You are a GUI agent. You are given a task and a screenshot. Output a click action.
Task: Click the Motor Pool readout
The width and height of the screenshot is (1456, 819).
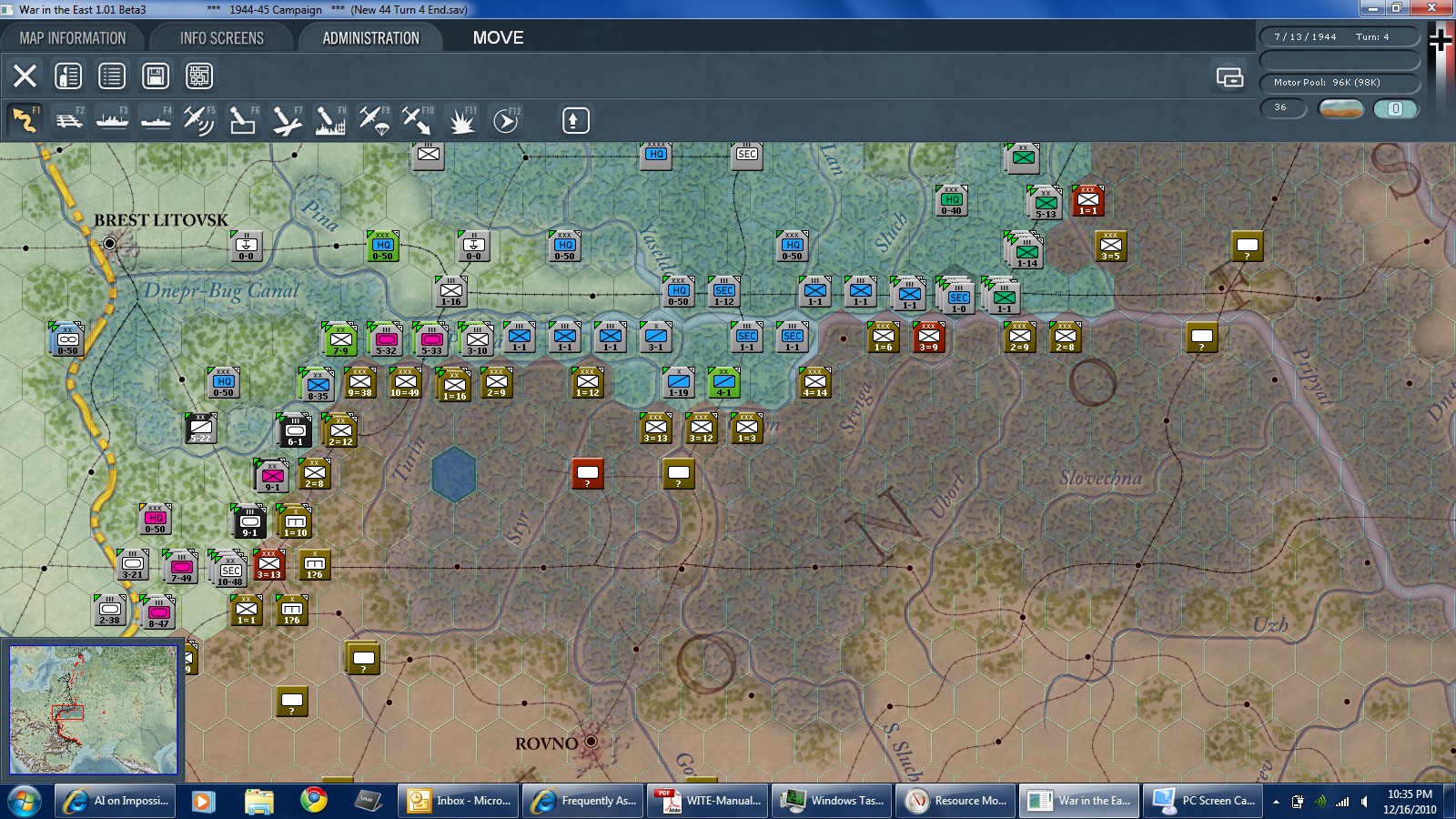pyautogui.click(x=1340, y=83)
